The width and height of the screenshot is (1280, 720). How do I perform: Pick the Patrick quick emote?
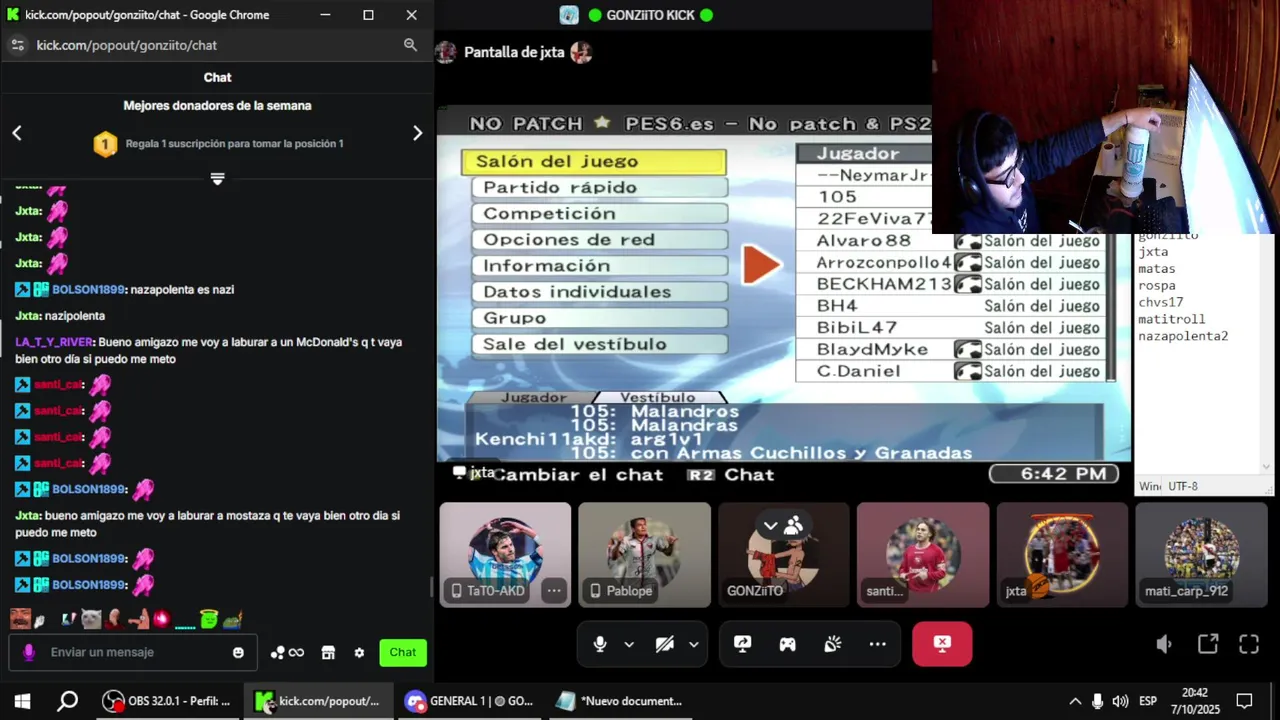point(138,619)
